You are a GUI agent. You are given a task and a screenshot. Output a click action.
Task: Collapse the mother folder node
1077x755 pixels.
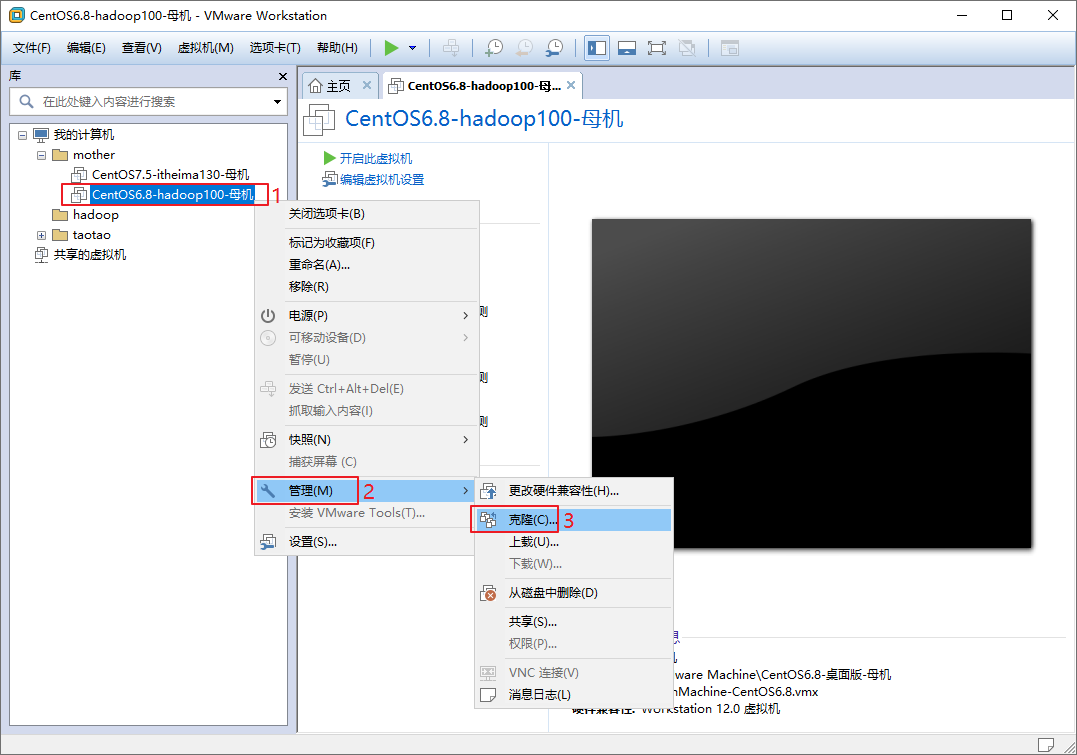(x=41, y=155)
